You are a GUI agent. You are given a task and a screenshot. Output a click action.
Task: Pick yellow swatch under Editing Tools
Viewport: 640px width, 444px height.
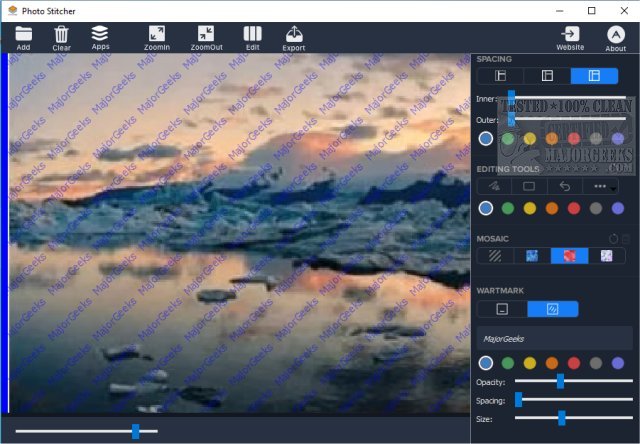coord(530,209)
